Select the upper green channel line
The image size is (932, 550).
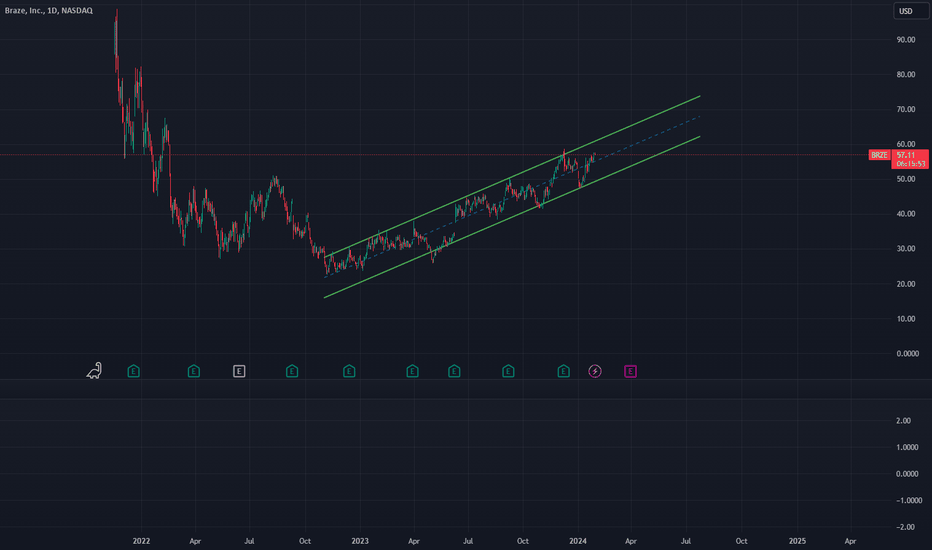(x=512, y=176)
